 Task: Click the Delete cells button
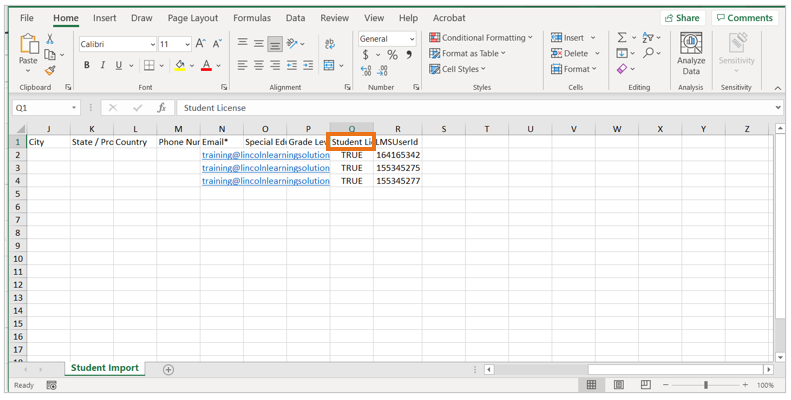tap(570, 53)
